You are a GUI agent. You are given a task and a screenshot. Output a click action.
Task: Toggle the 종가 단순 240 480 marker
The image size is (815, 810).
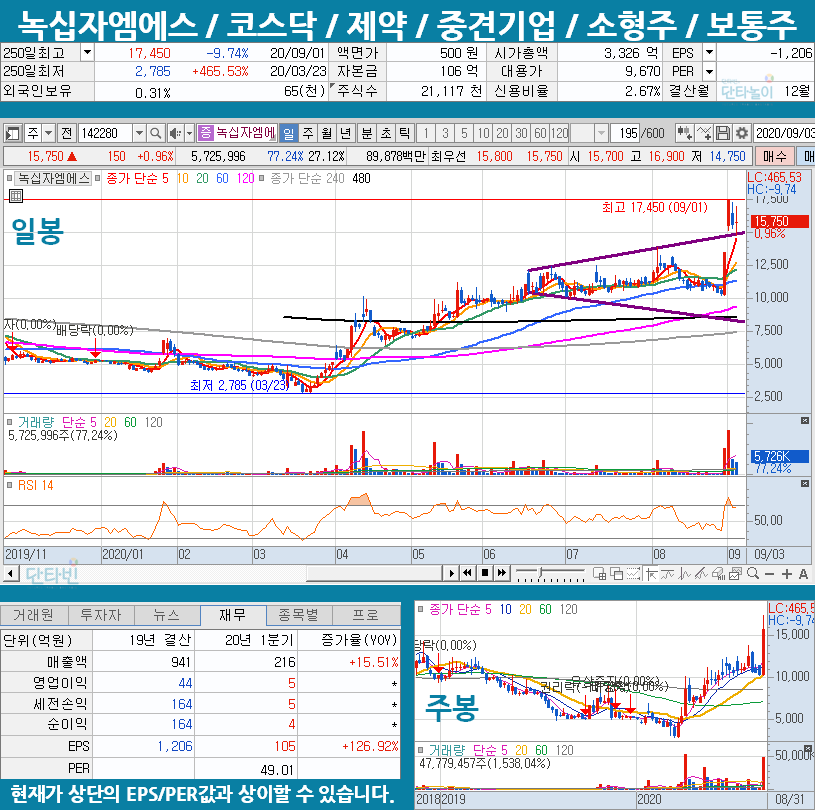coord(261,178)
